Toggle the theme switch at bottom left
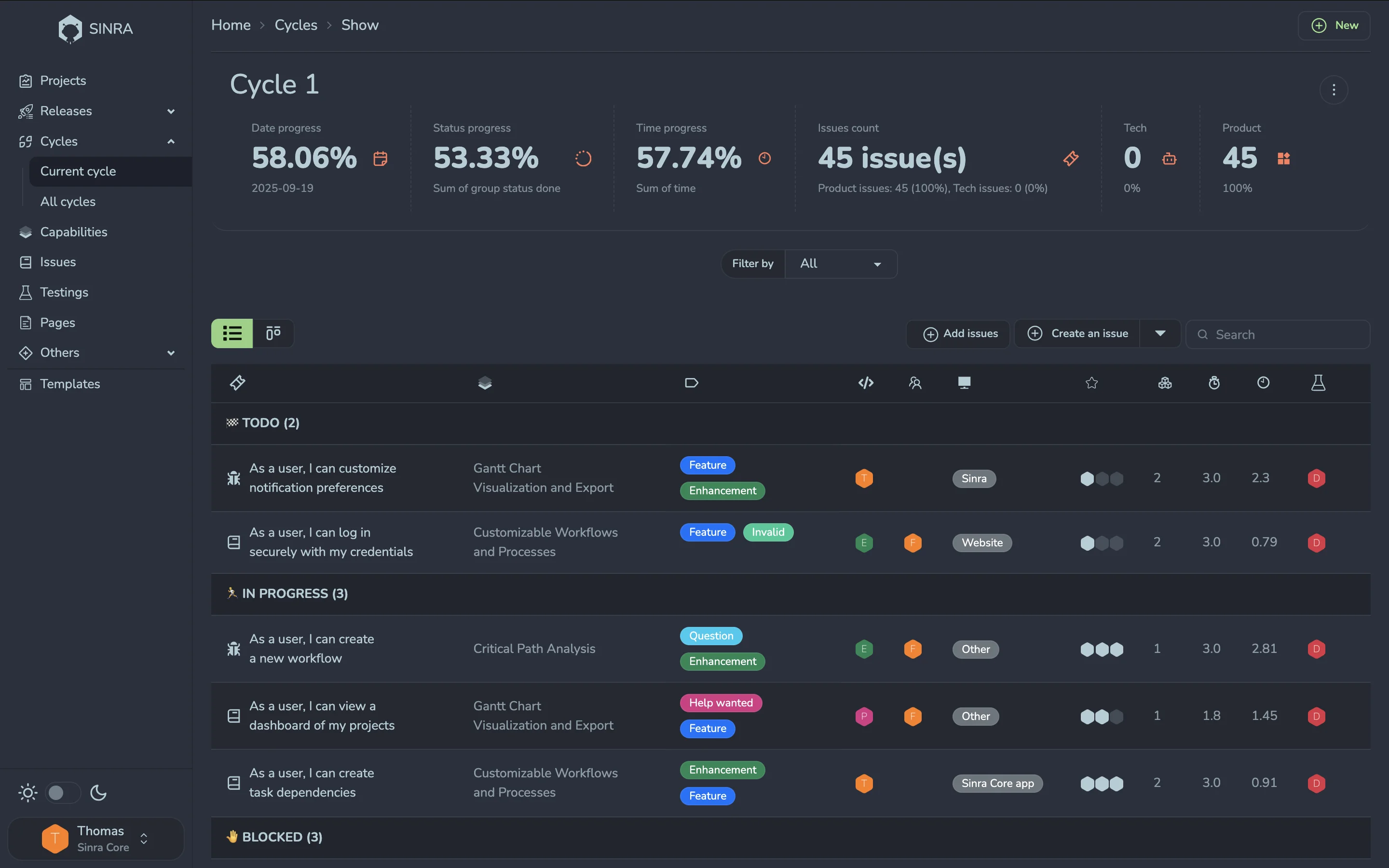 [62, 792]
